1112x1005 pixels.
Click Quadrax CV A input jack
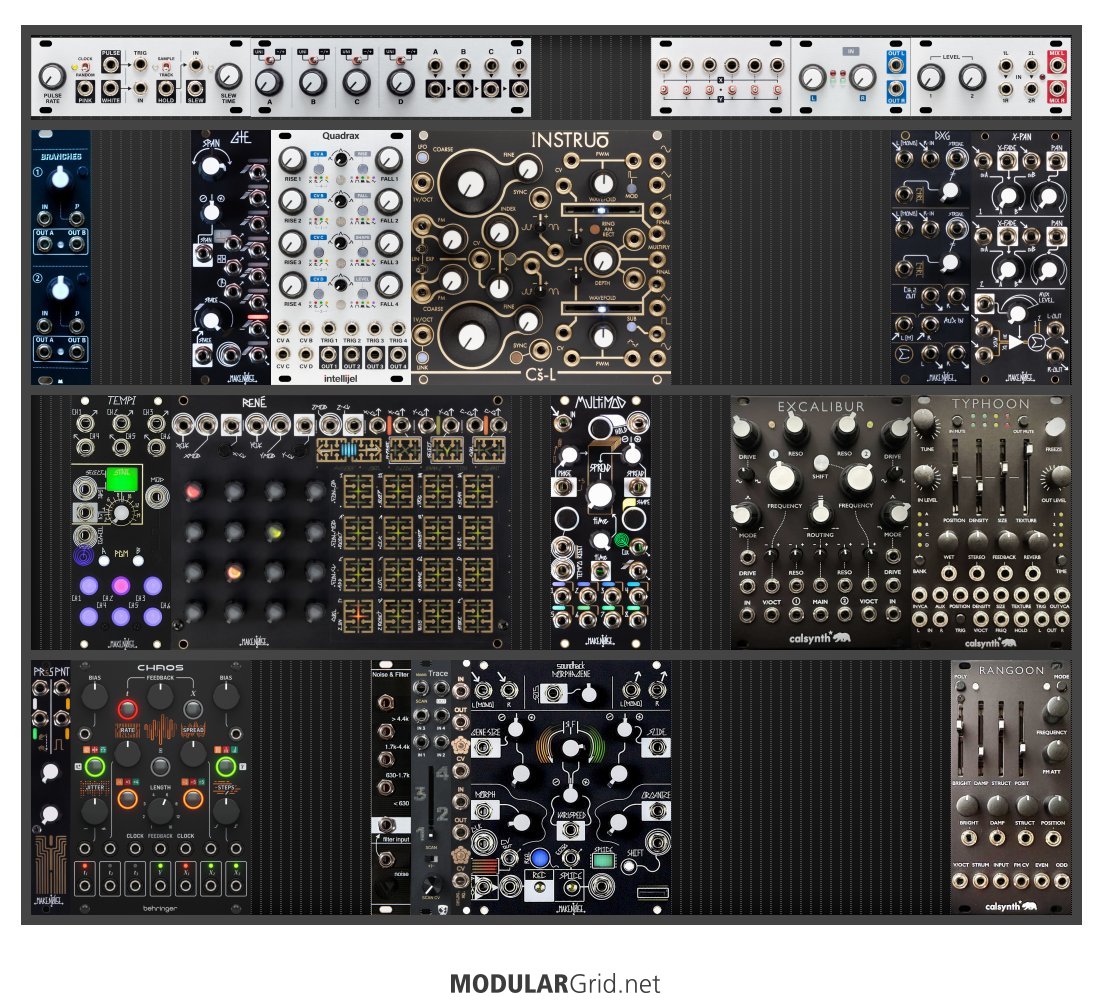click(283, 329)
